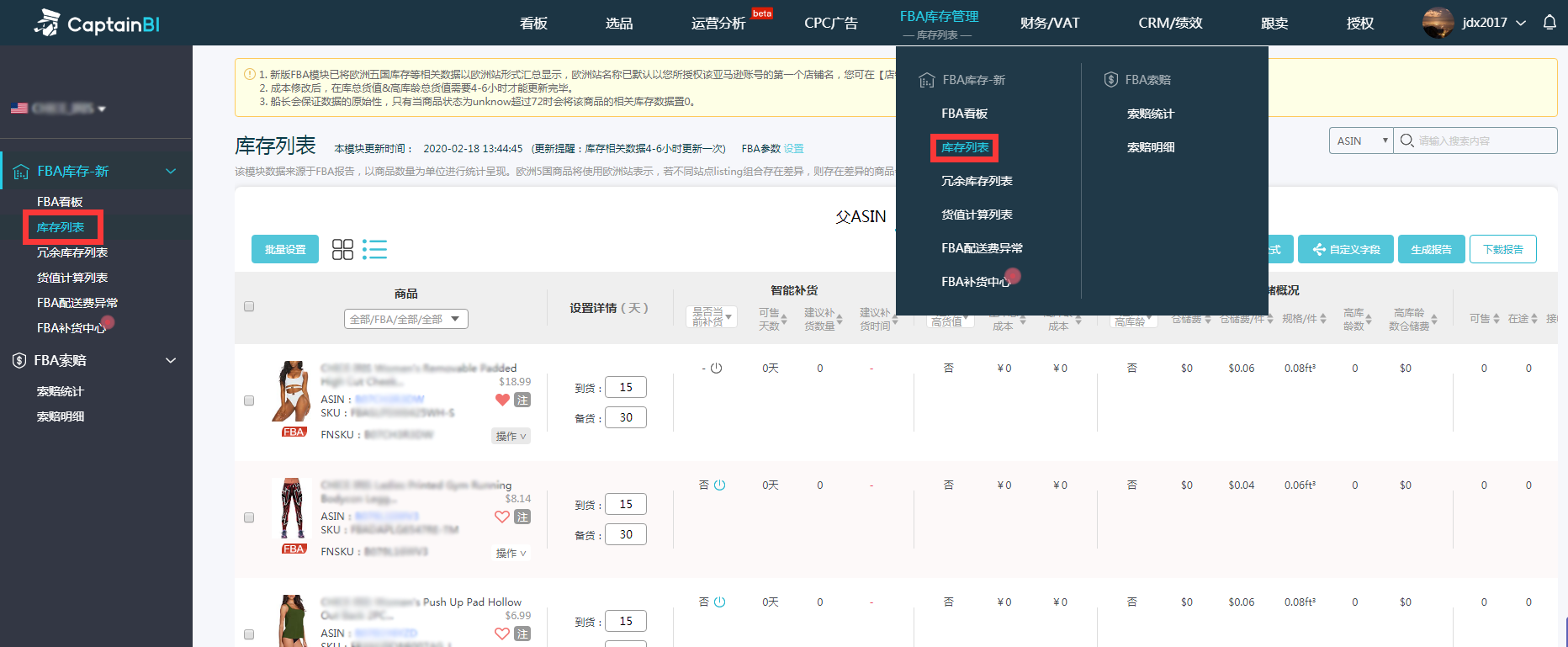
Task: Sort by 可售天数 column arrows
Action: click(x=784, y=320)
